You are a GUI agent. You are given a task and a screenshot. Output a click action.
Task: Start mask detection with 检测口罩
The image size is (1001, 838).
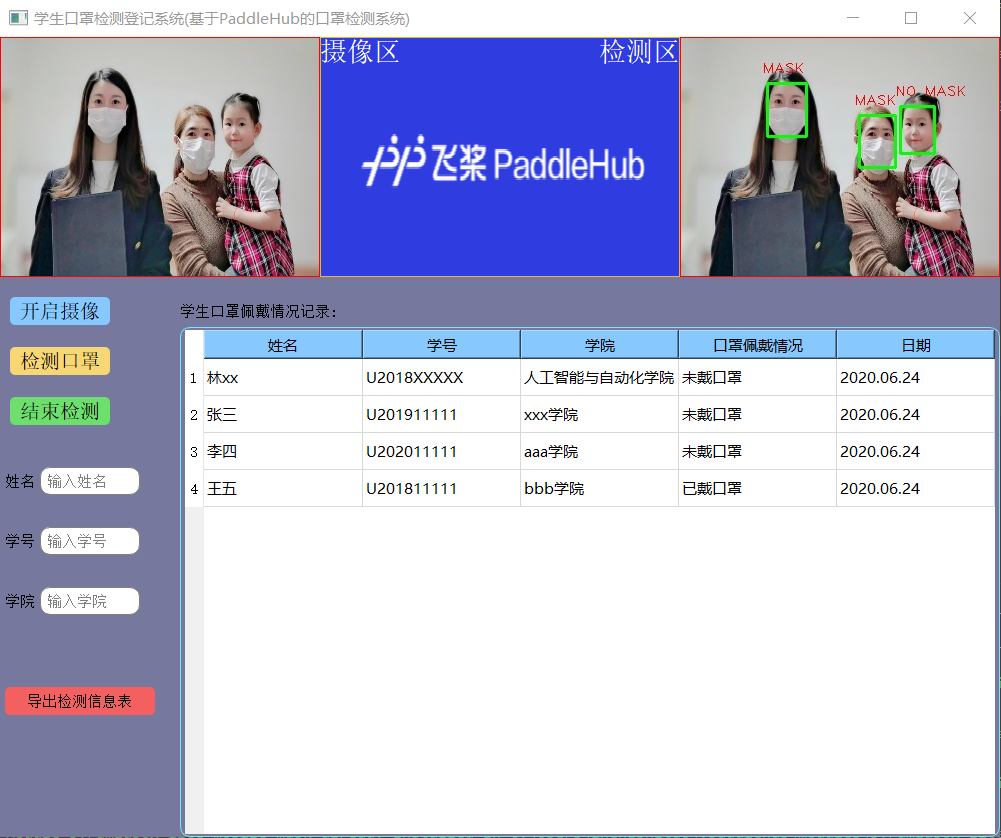point(60,361)
